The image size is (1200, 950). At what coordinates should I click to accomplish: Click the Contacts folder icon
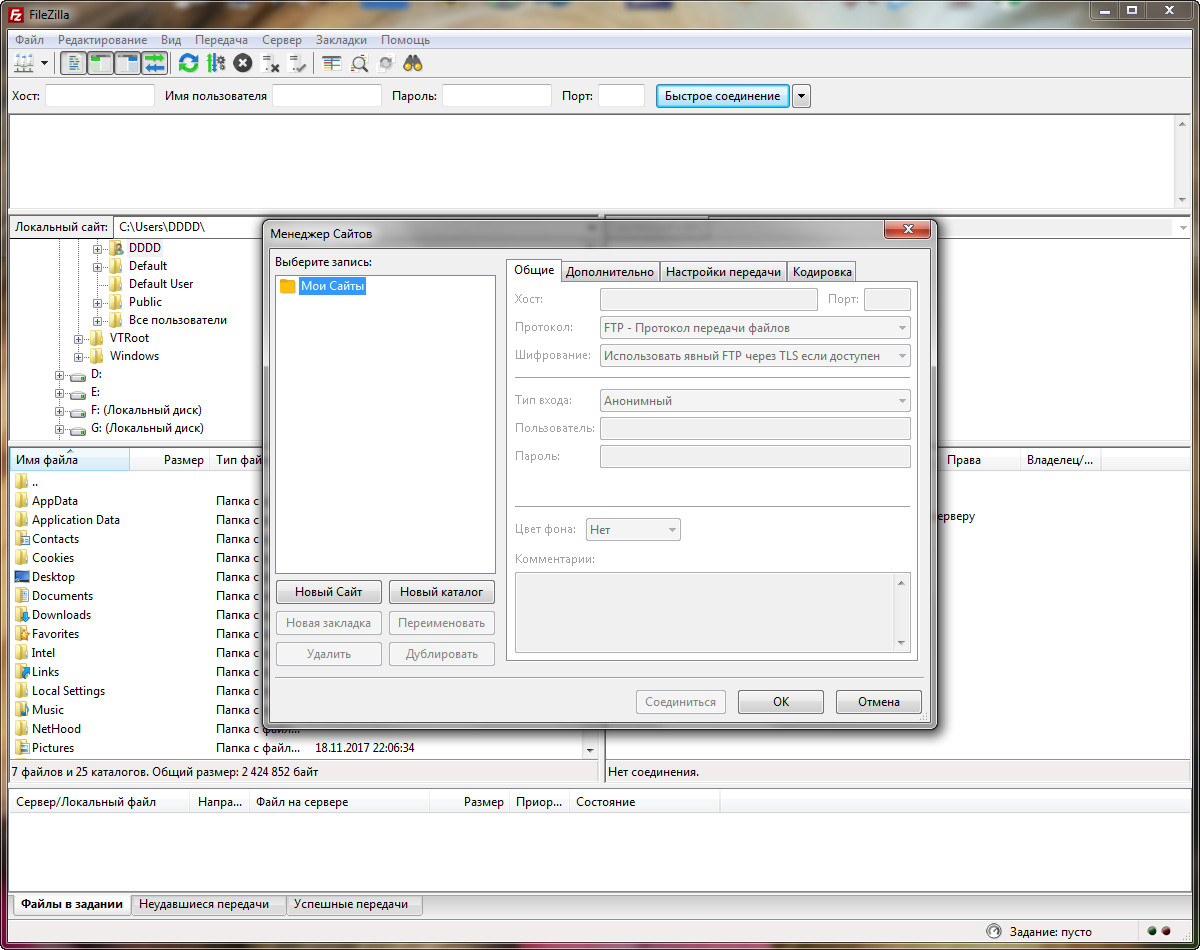coord(22,539)
